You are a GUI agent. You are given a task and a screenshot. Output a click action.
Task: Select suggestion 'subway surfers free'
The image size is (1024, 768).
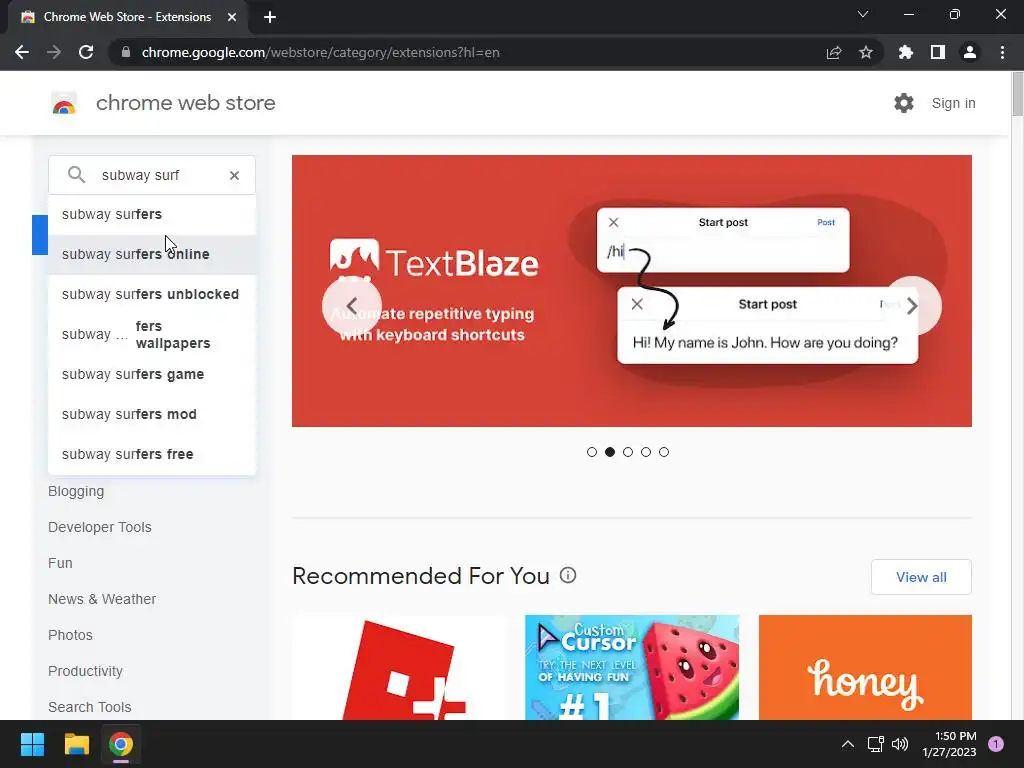coord(152,454)
